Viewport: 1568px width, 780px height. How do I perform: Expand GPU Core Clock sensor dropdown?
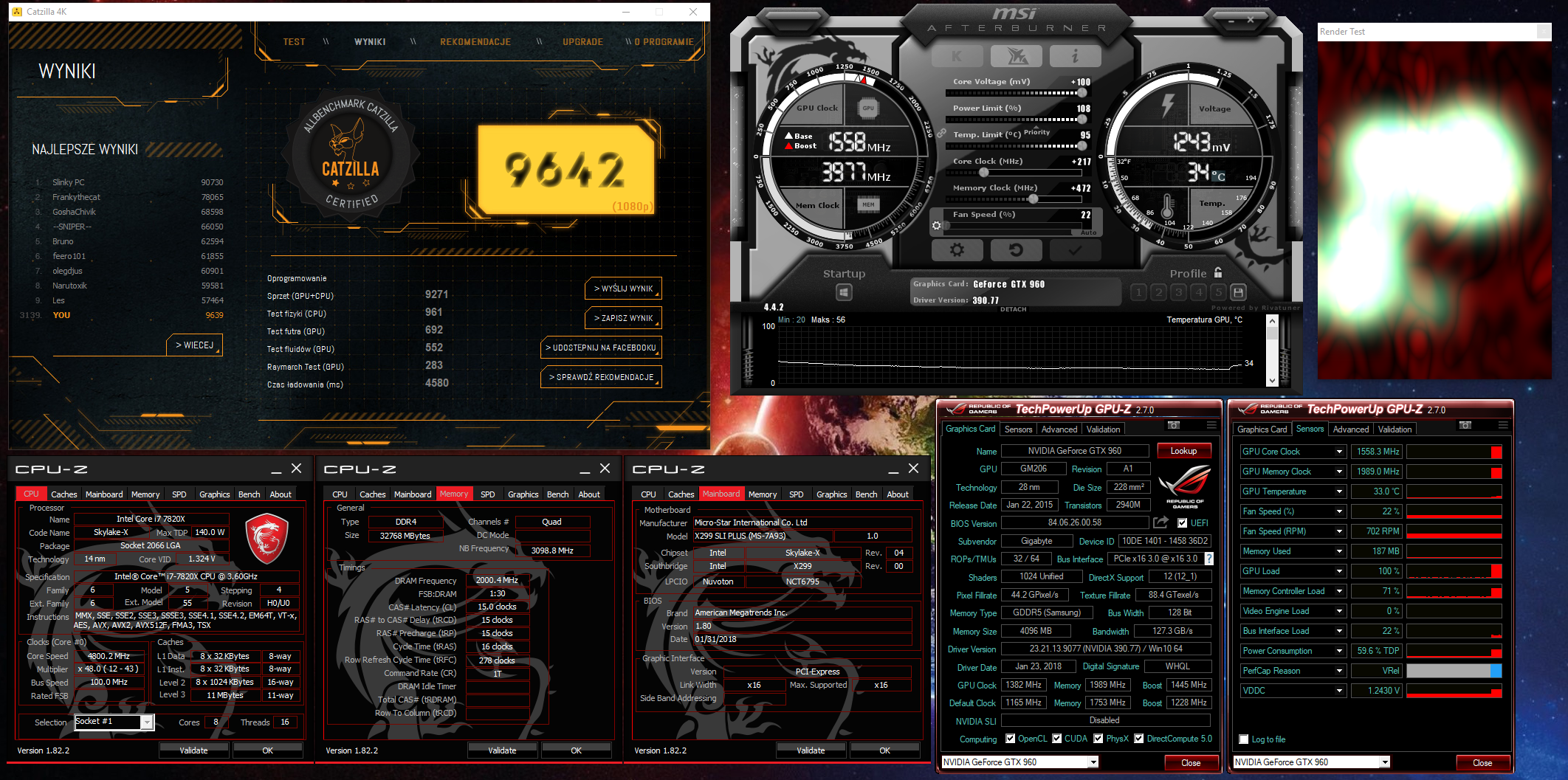tap(1339, 452)
